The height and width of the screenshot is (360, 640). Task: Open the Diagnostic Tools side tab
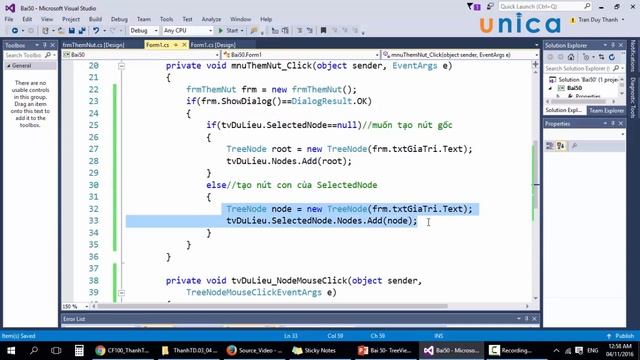(x=633, y=97)
